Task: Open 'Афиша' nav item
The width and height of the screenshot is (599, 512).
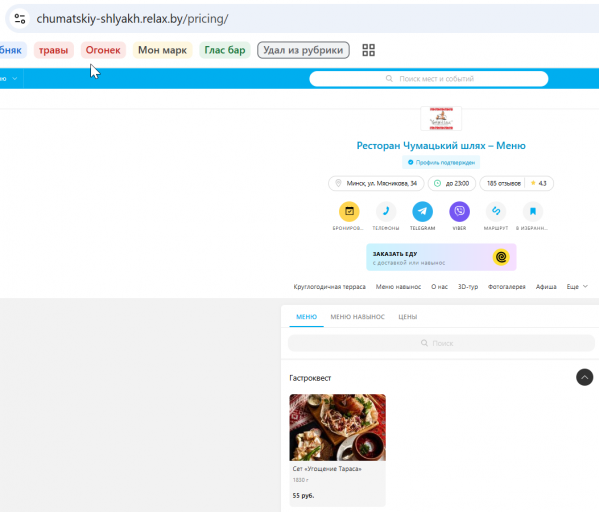Action: click(546, 287)
